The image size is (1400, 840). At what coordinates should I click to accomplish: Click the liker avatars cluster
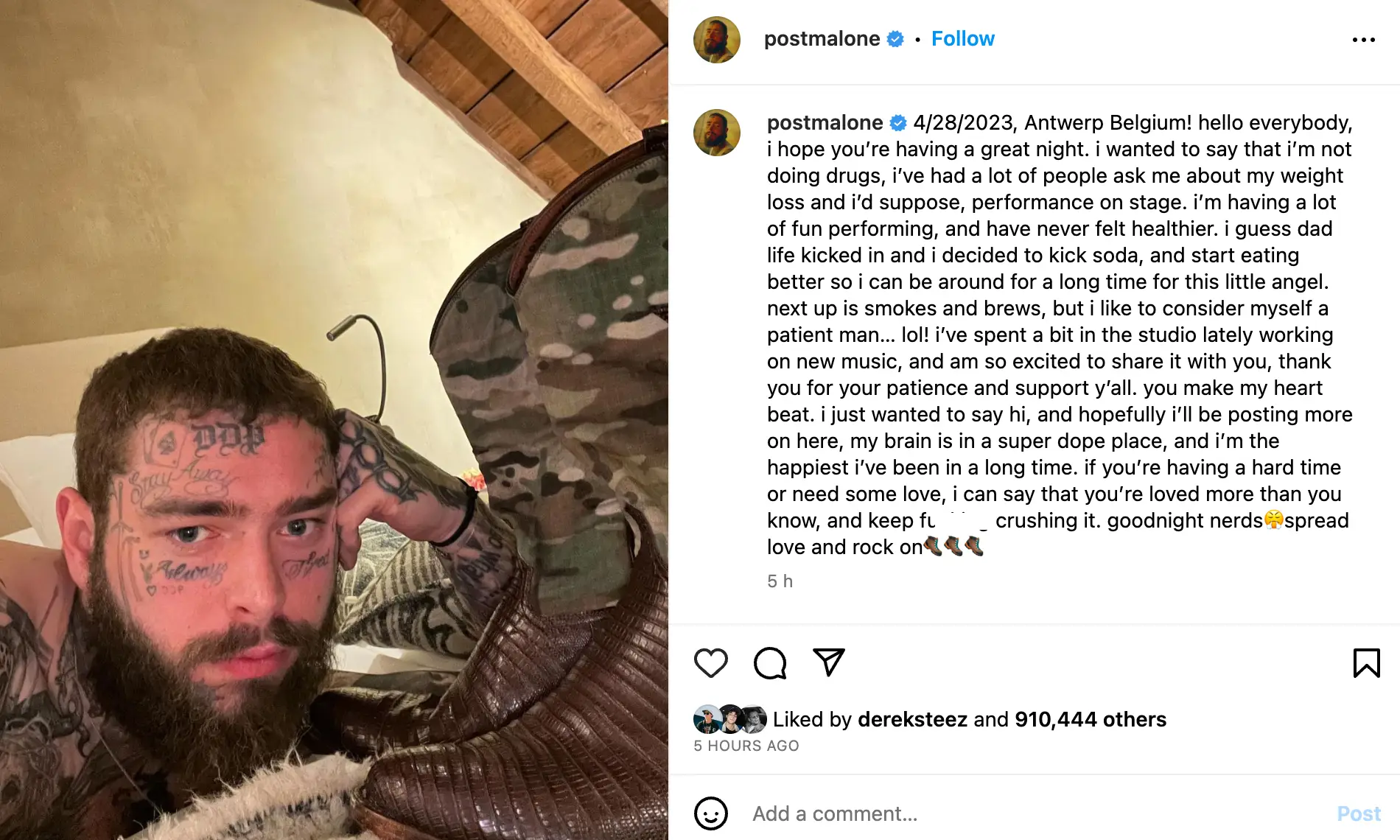(729, 719)
